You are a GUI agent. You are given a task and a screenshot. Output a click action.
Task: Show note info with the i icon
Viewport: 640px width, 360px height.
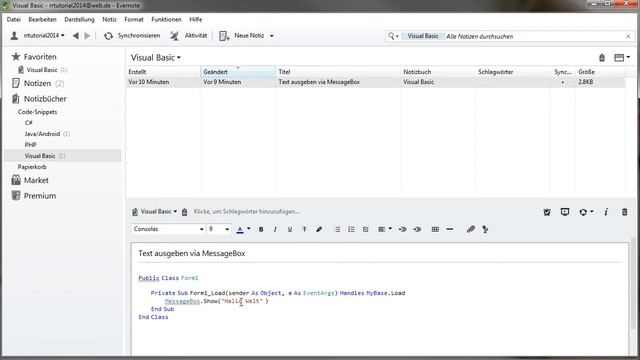click(606, 212)
